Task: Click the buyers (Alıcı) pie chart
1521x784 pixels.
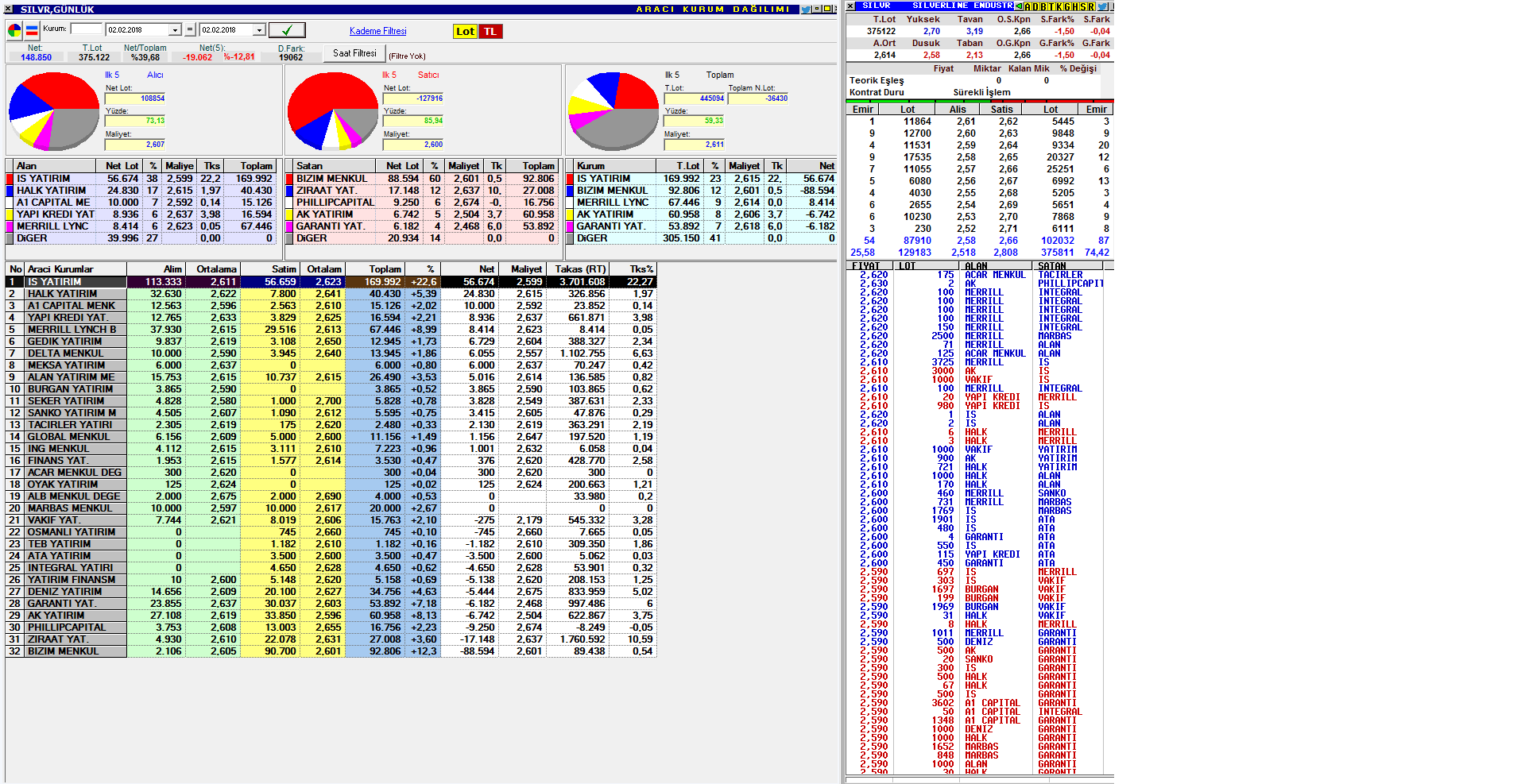Action: tap(54, 110)
